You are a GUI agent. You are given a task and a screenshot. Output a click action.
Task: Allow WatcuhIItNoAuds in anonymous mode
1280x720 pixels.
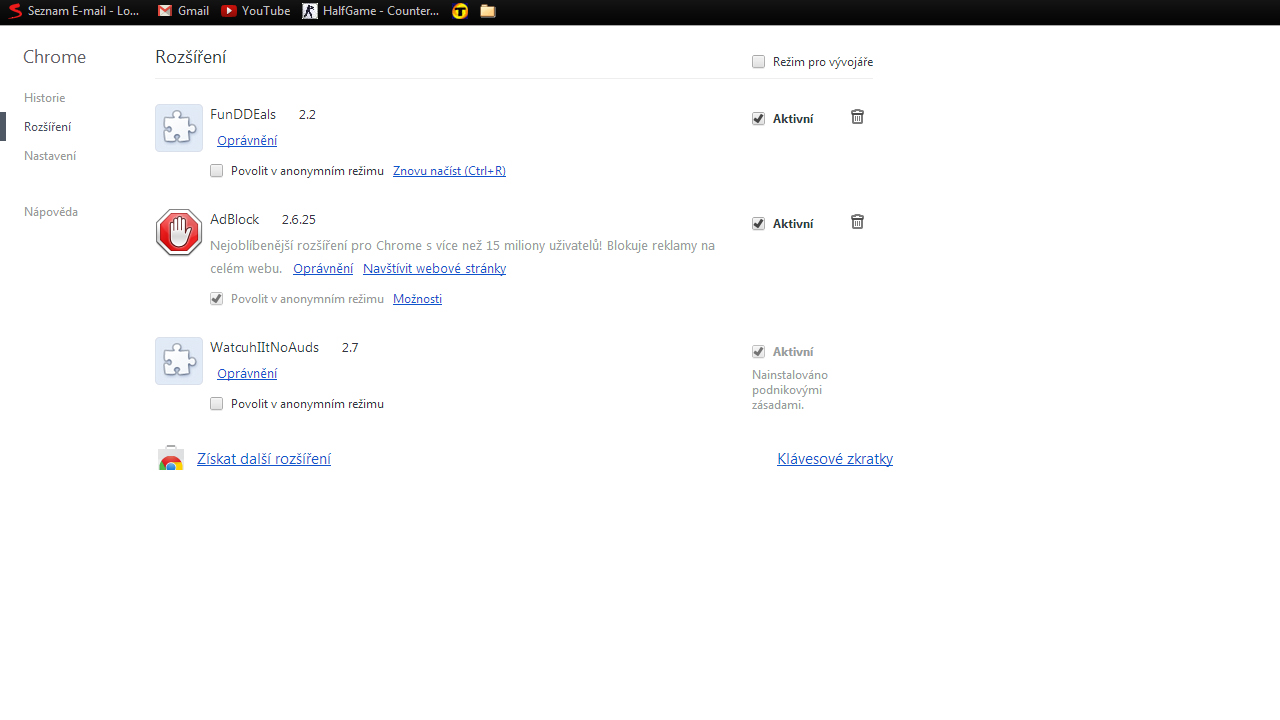point(216,404)
